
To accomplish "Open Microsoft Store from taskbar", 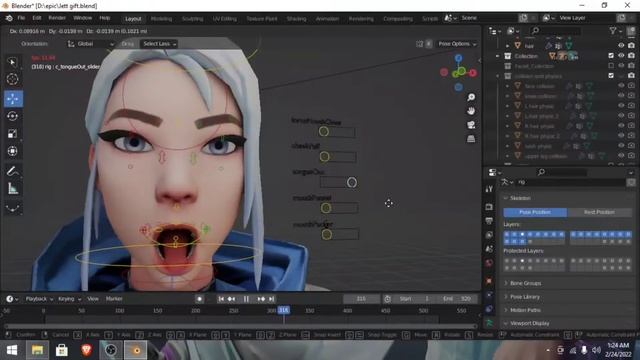I will pos(62,350).
